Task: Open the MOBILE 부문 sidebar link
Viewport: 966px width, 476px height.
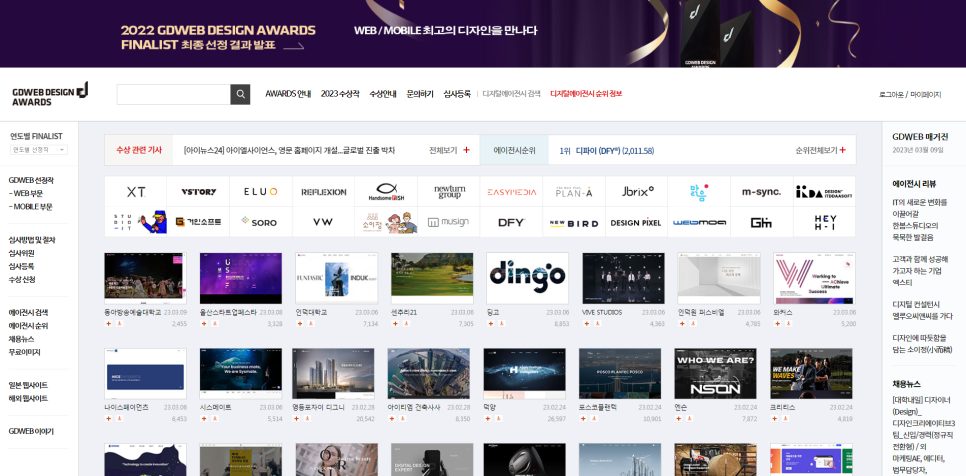Action: coord(30,207)
